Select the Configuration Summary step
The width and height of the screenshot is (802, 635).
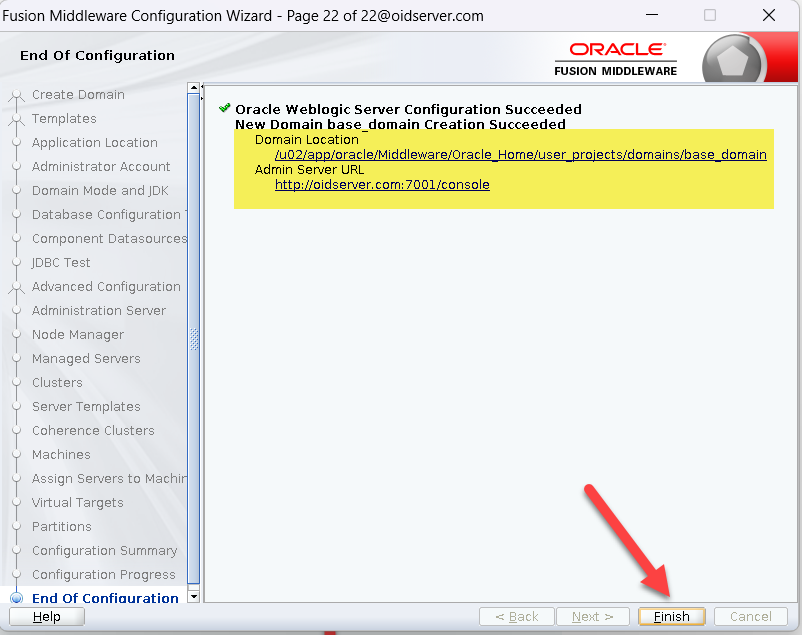click(104, 551)
